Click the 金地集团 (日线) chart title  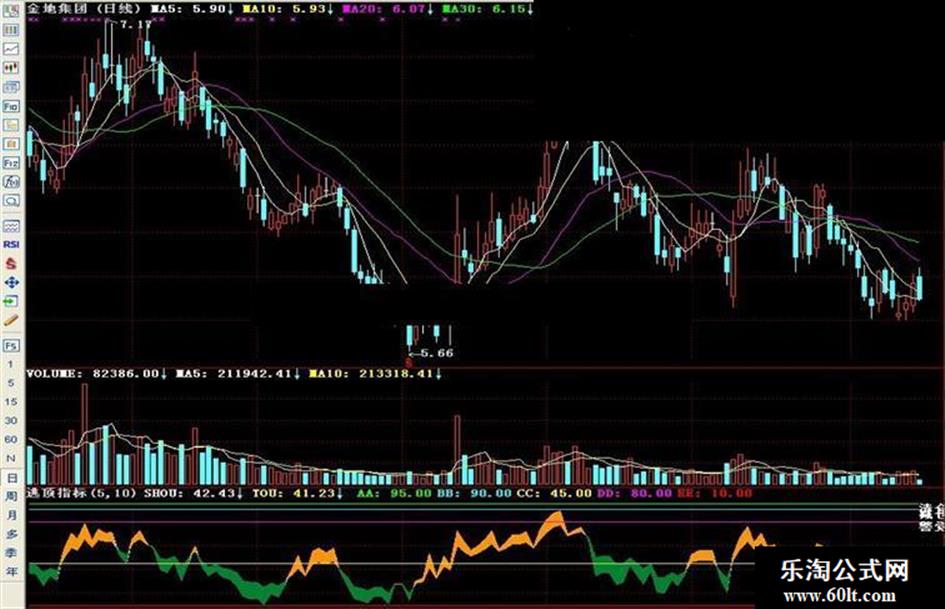pyautogui.click(x=84, y=9)
